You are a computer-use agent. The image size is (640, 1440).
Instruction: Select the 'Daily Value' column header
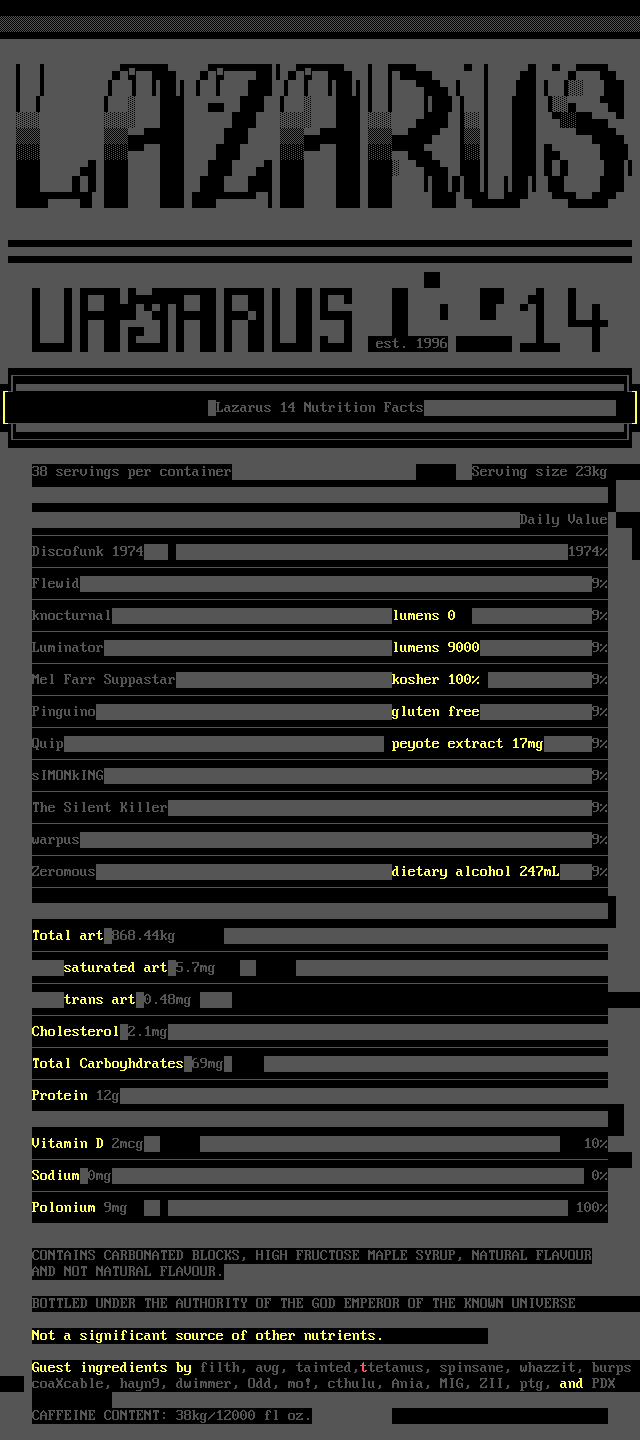[x=563, y=519]
